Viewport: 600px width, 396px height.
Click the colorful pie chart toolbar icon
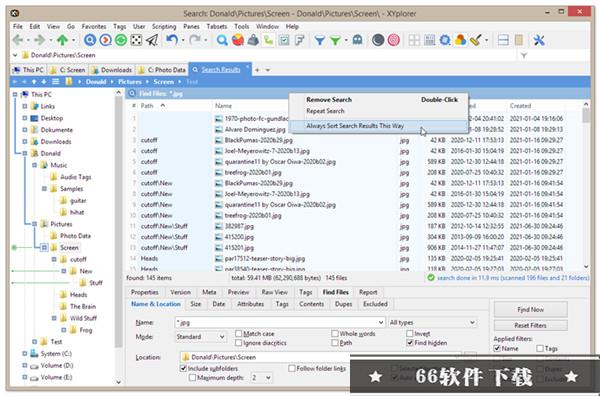[238, 40]
